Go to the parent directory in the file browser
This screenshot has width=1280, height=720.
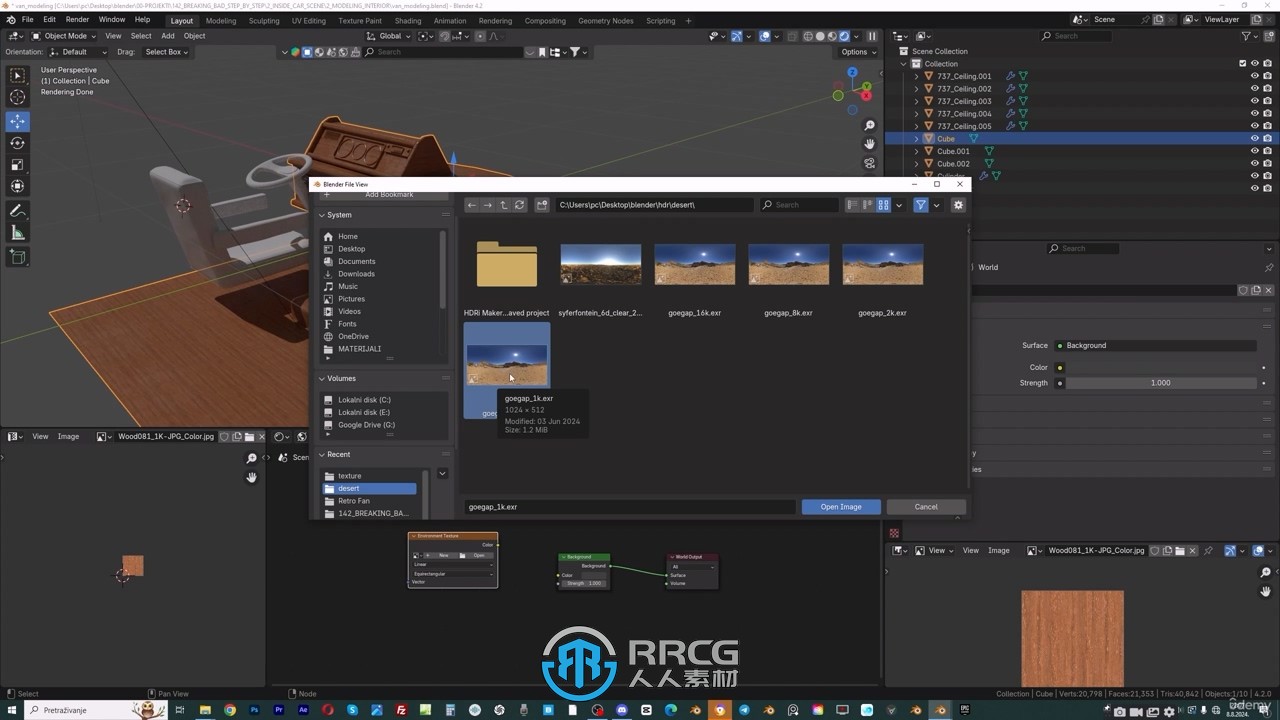tap(504, 205)
